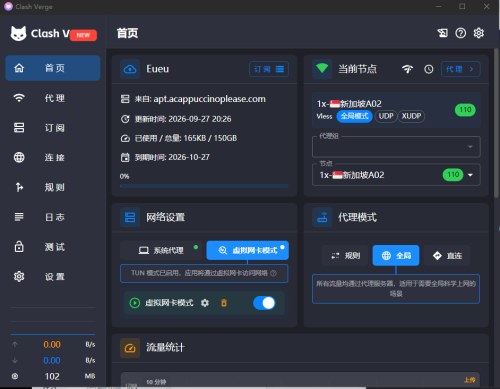Go to 代理 proxies in sidebar
This screenshot has height=389, width=500.
pyautogui.click(x=53, y=98)
